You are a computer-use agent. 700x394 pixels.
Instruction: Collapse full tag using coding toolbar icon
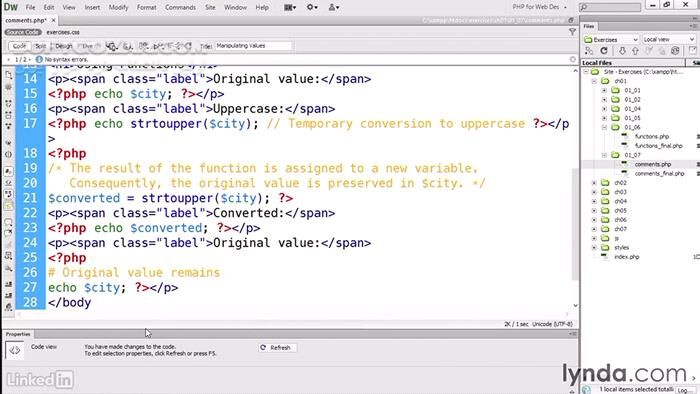point(8,104)
